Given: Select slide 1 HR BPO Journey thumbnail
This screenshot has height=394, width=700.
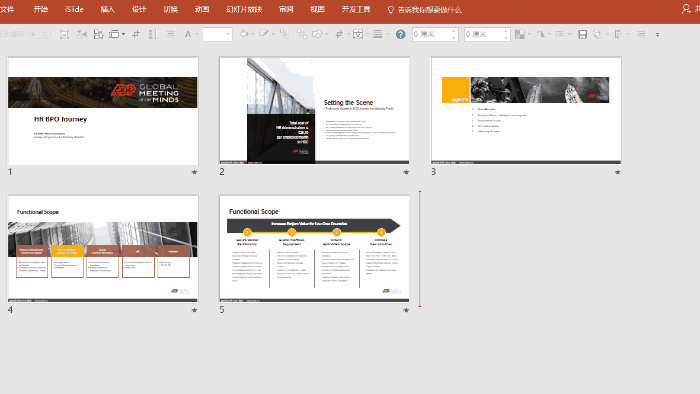Looking at the screenshot, I should tap(103, 111).
